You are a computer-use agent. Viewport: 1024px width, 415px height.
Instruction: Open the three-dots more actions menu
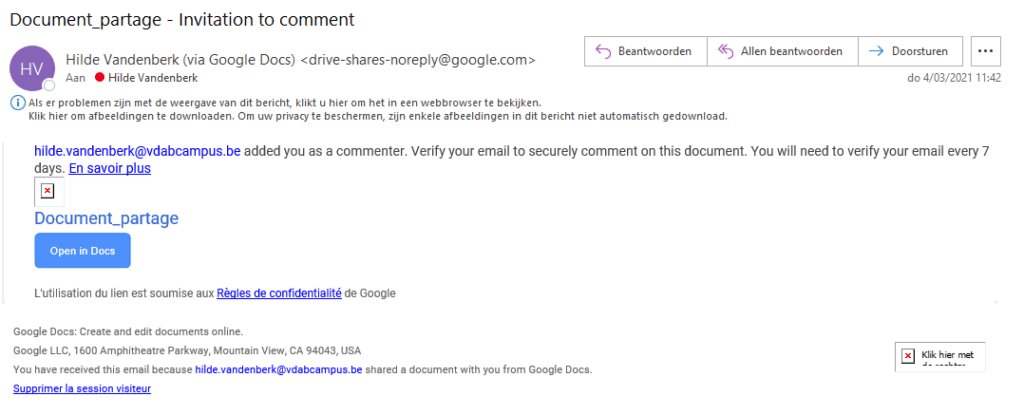pos(986,51)
